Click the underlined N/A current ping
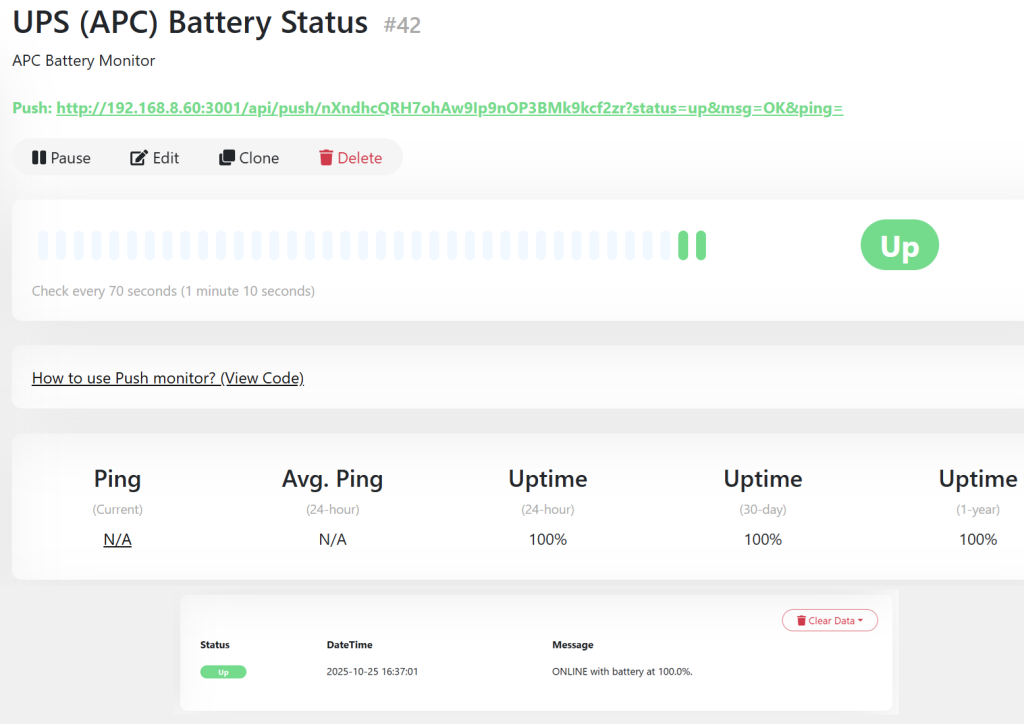1024x724 pixels. (117, 539)
